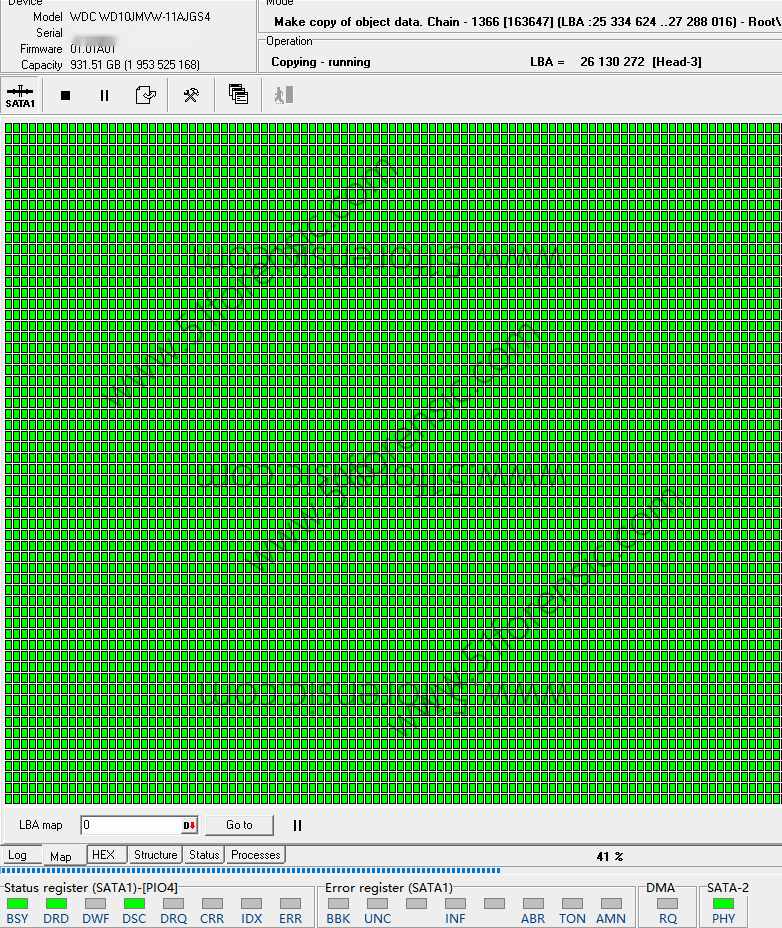Show the Processes tab

tap(256, 855)
